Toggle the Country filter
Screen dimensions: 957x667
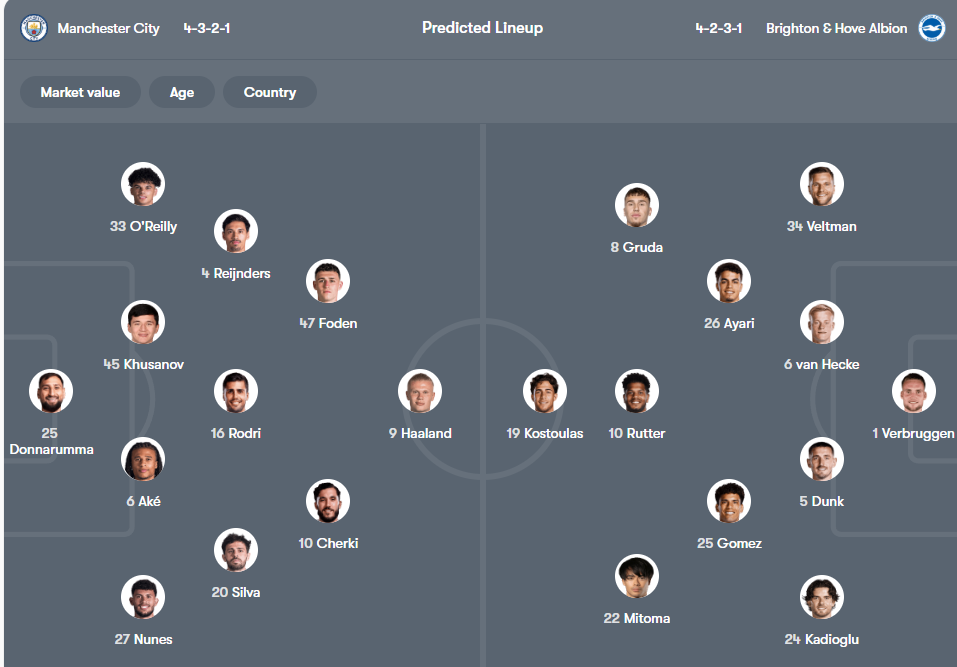(x=268, y=92)
